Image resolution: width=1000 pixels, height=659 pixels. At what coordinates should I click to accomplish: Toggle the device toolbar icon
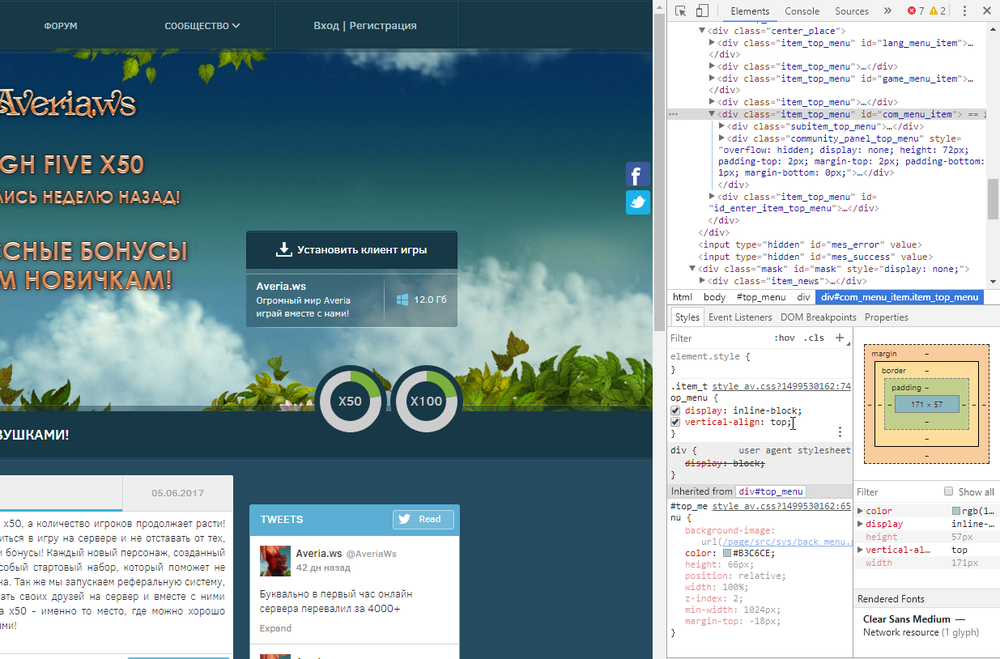pos(702,11)
